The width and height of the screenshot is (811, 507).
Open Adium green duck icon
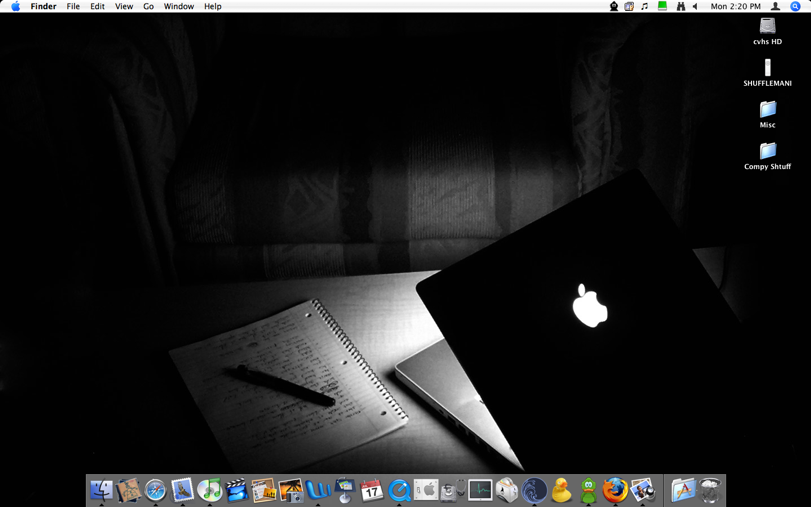coord(588,490)
